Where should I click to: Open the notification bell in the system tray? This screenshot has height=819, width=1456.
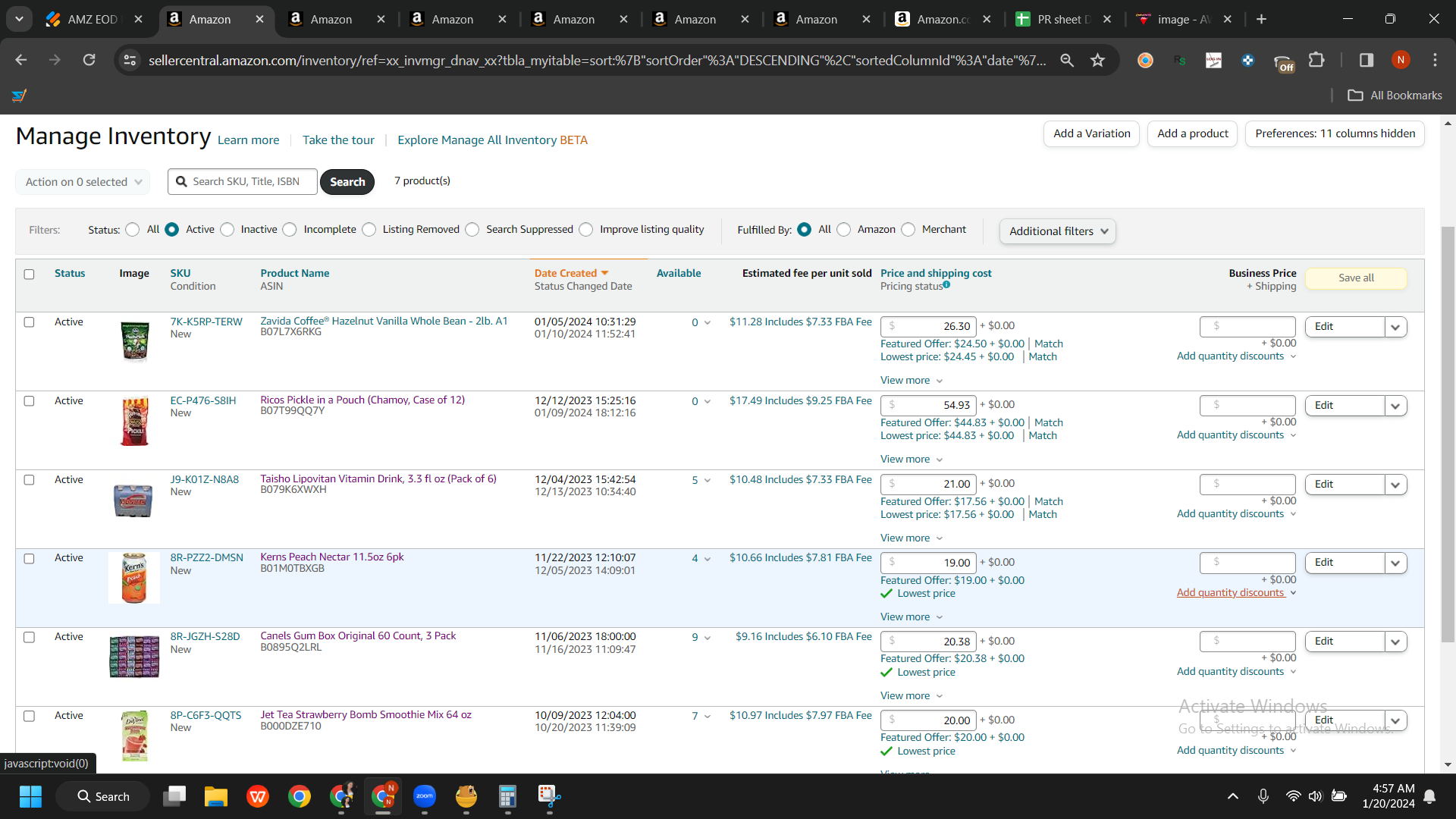[x=1429, y=796]
